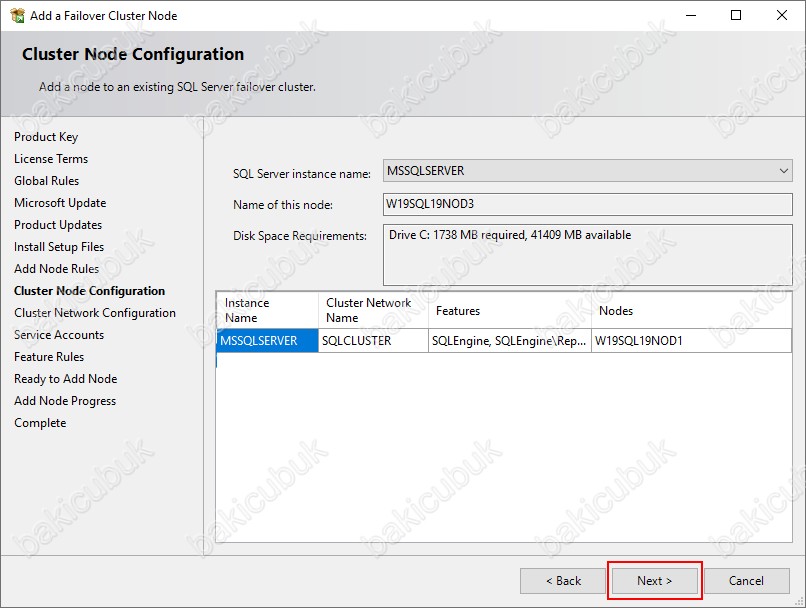Click the W19SQL19NOD1 nodes cell
The width and height of the screenshot is (806, 608).
pyautogui.click(x=691, y=341)
